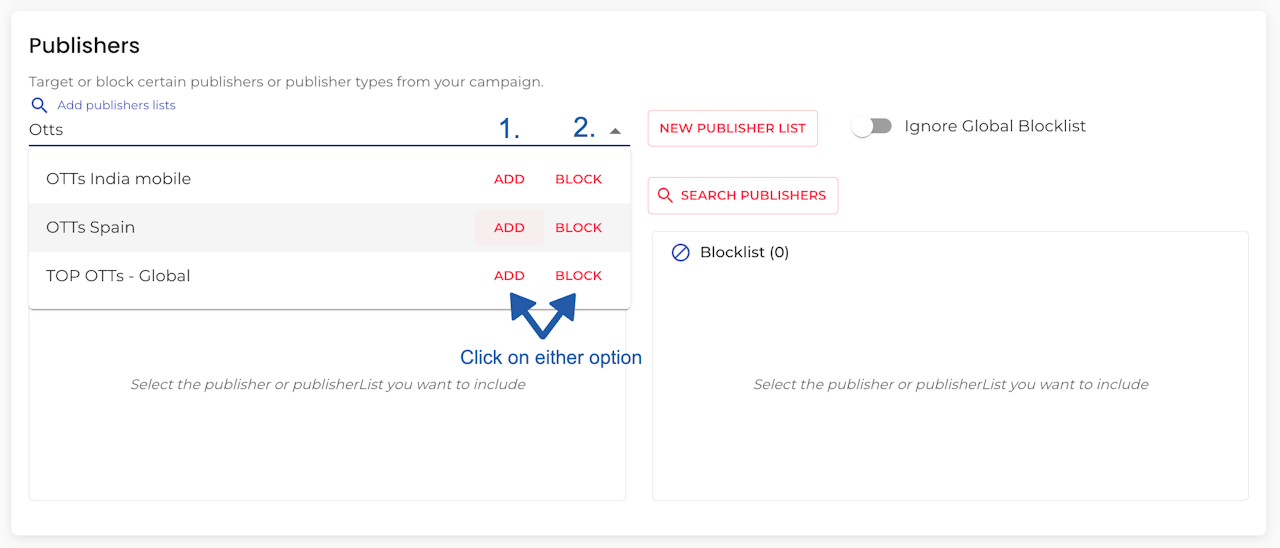1280x548 pixels.
Task: Block the OTTs India mobile list
Action: click(578, 180)
